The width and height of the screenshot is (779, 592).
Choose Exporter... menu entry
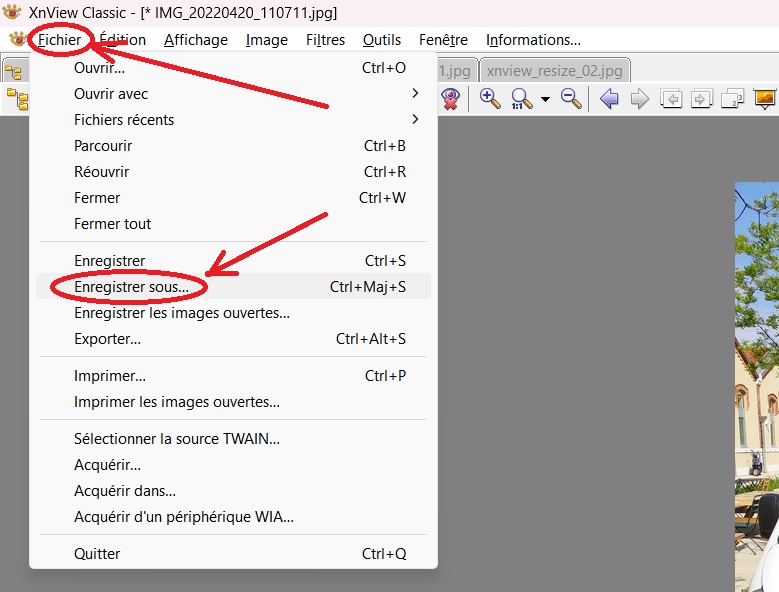click(234, 339)
